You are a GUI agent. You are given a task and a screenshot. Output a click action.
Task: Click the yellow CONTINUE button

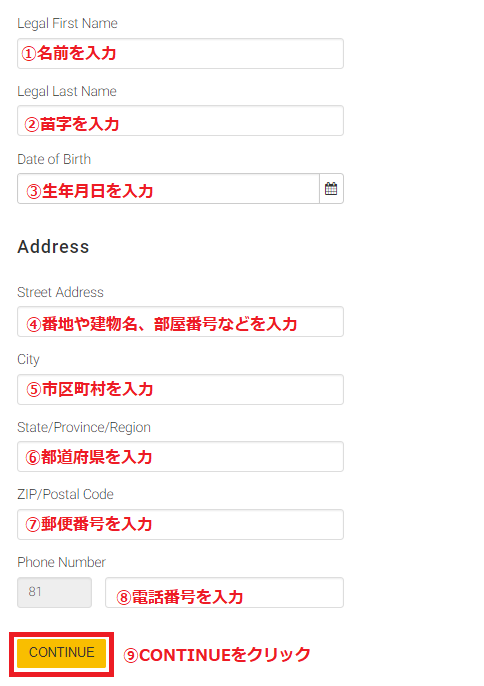click(x=62, y=653)
